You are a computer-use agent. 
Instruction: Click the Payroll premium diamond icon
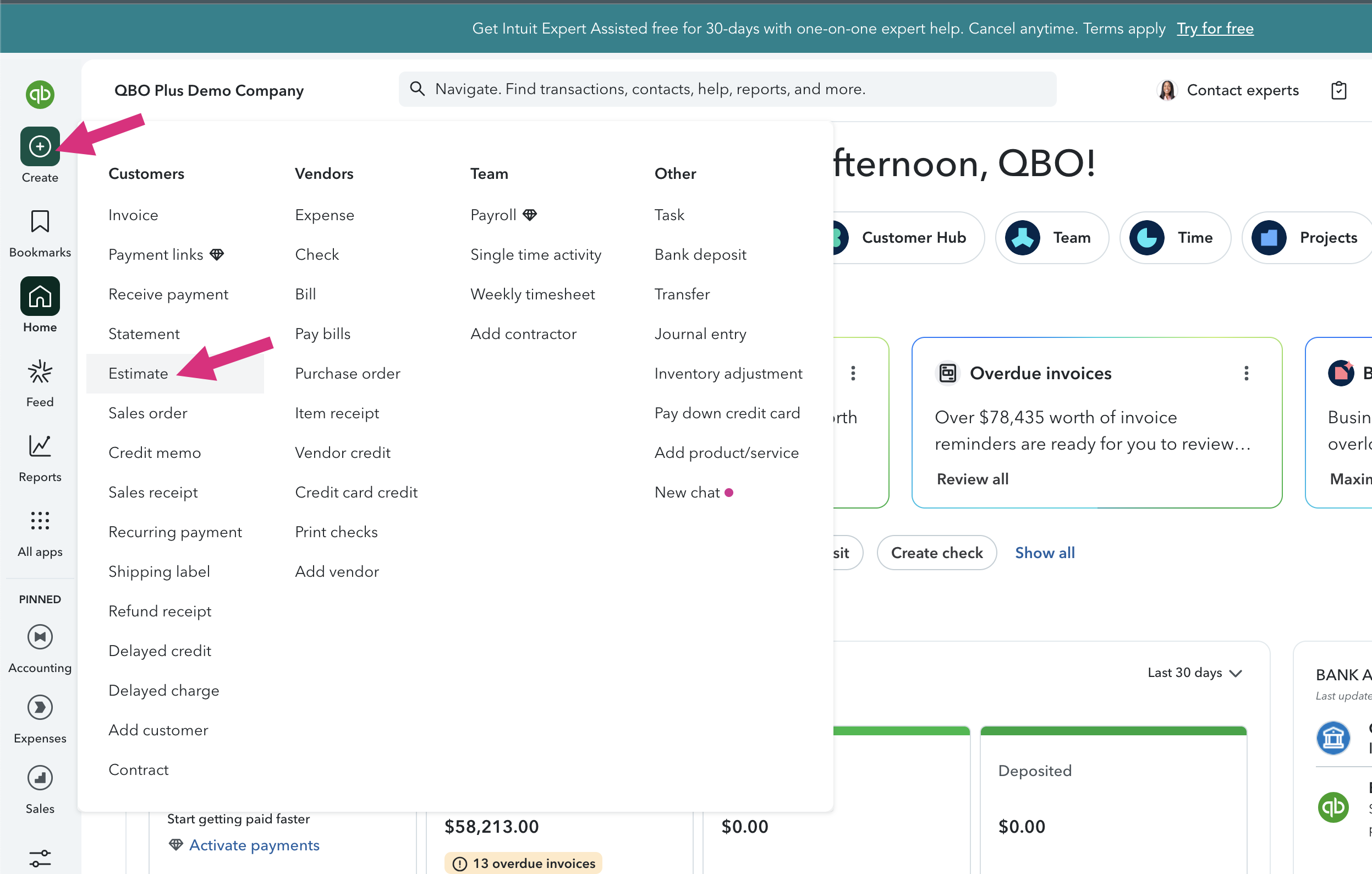530,215
